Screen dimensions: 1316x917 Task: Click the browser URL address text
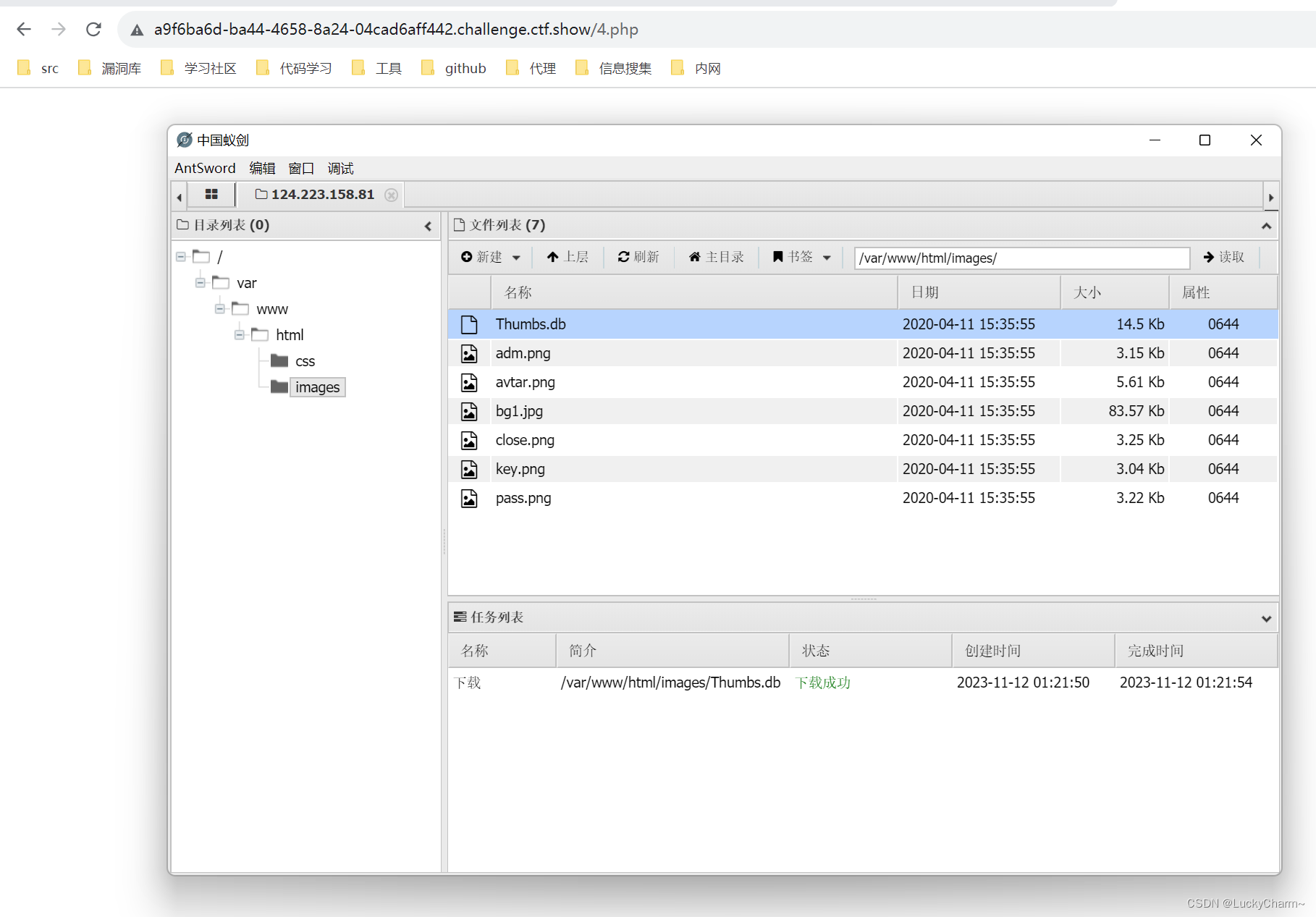point(396,30)
